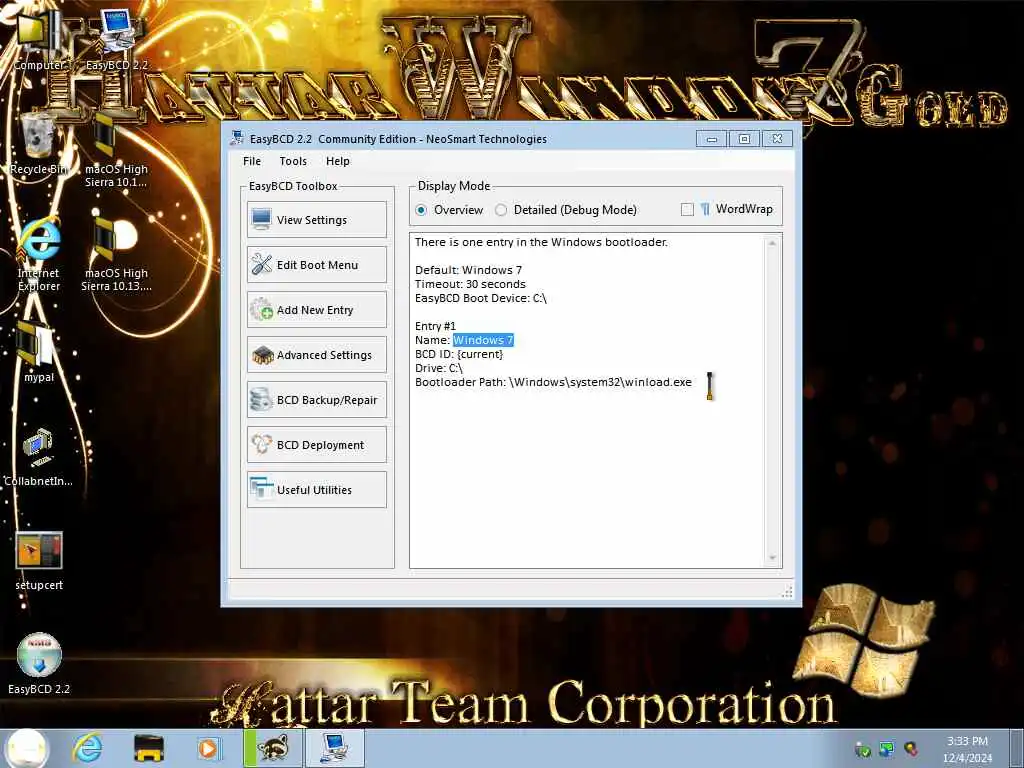Click the Entry #1 heading text
The width and height of the screenshot is (1024, 768).
point(435,326)
